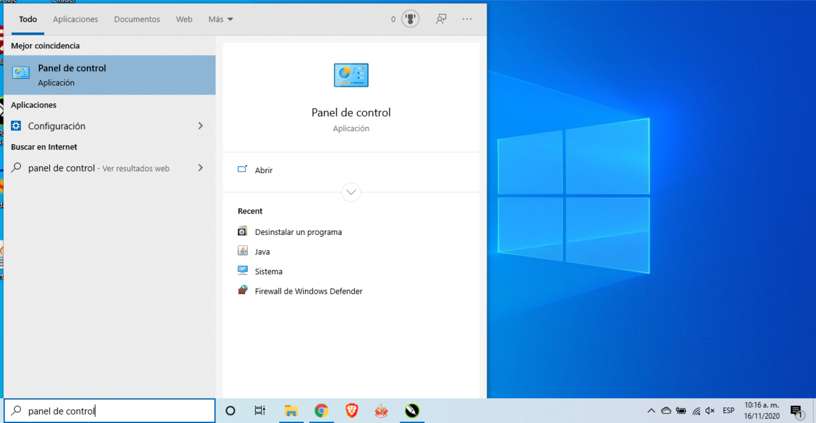Click the feedback icon in search header
The image size is (816, 423).
[441, 19]
